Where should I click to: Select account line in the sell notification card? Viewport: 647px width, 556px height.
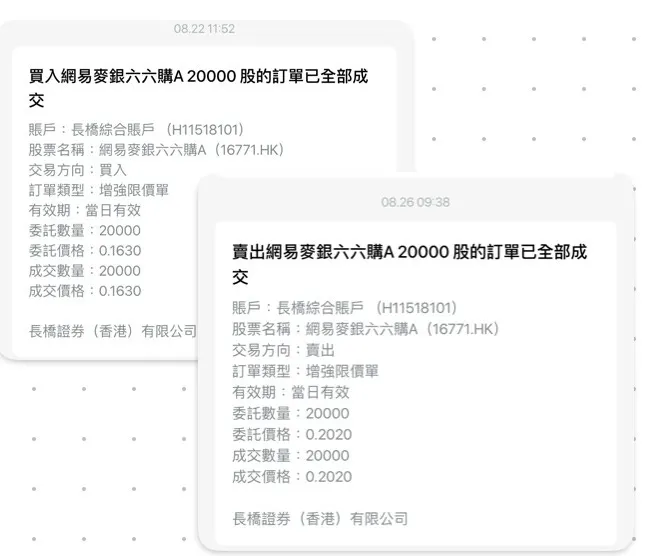pyautogui.click(x=344, y=308)
